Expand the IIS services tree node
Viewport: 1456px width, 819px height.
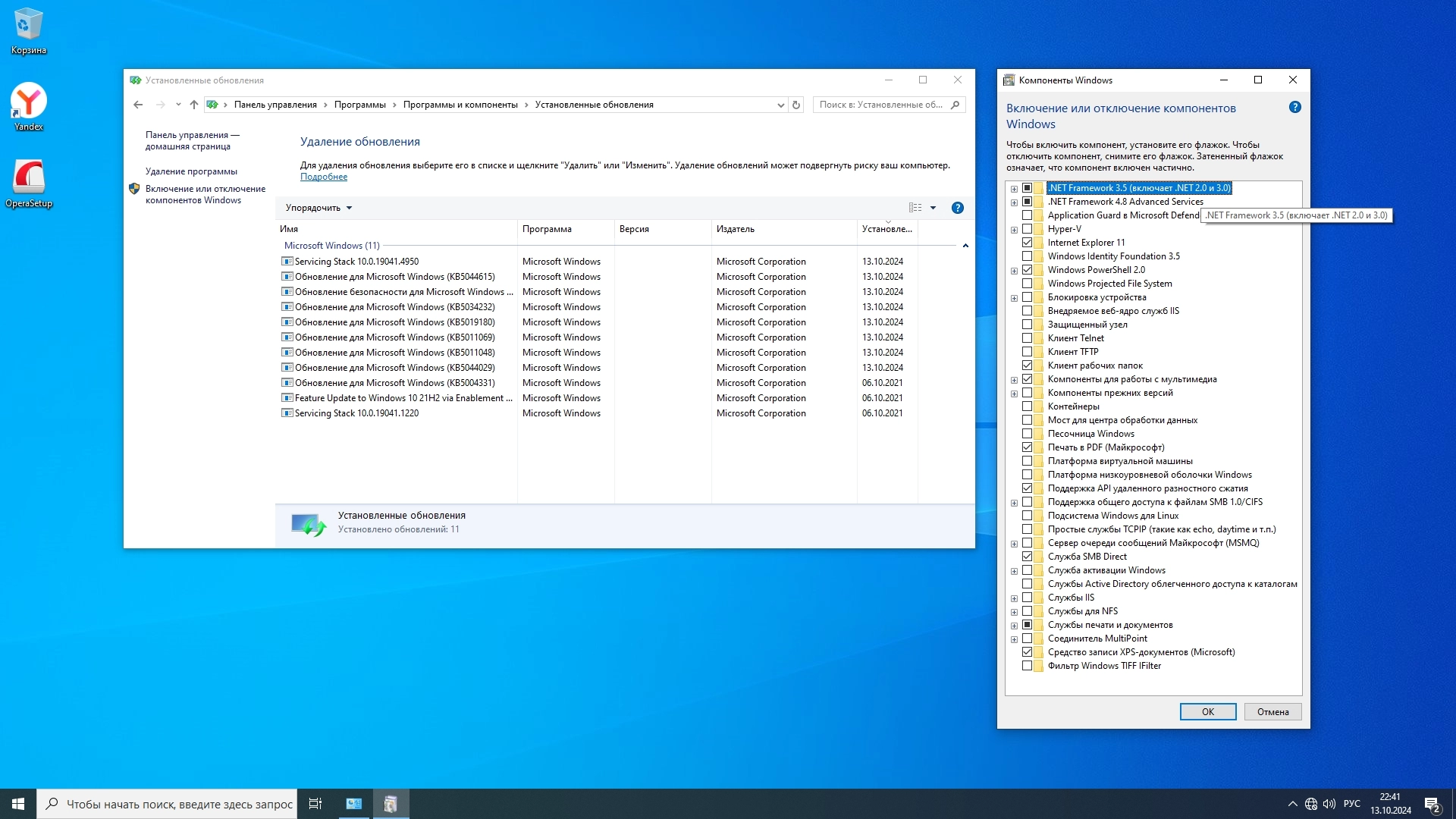1014,598
